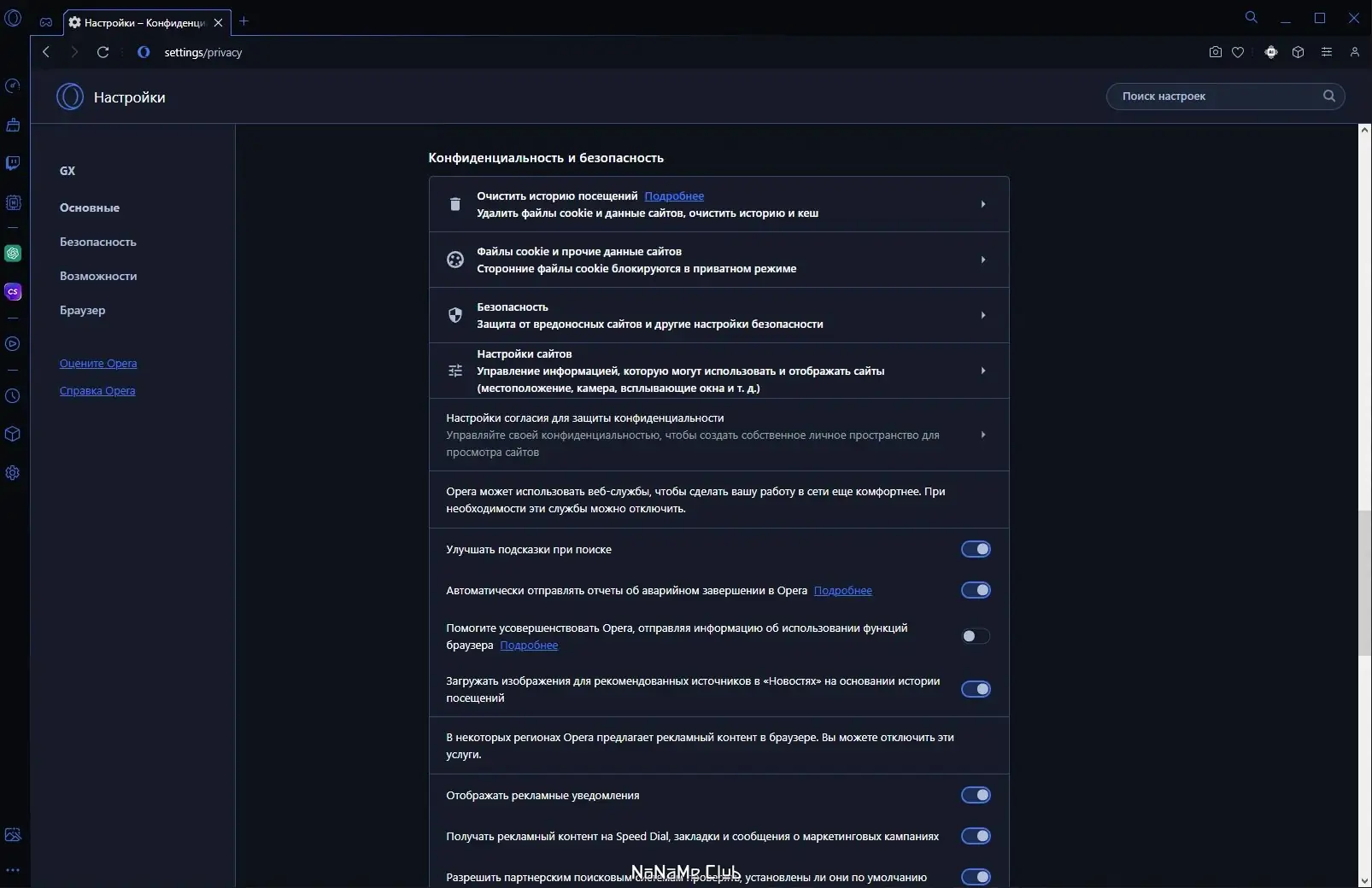Open the 'Оцените Opera' link
This screenshot has width=1372, height=888.
pos(98,363)
